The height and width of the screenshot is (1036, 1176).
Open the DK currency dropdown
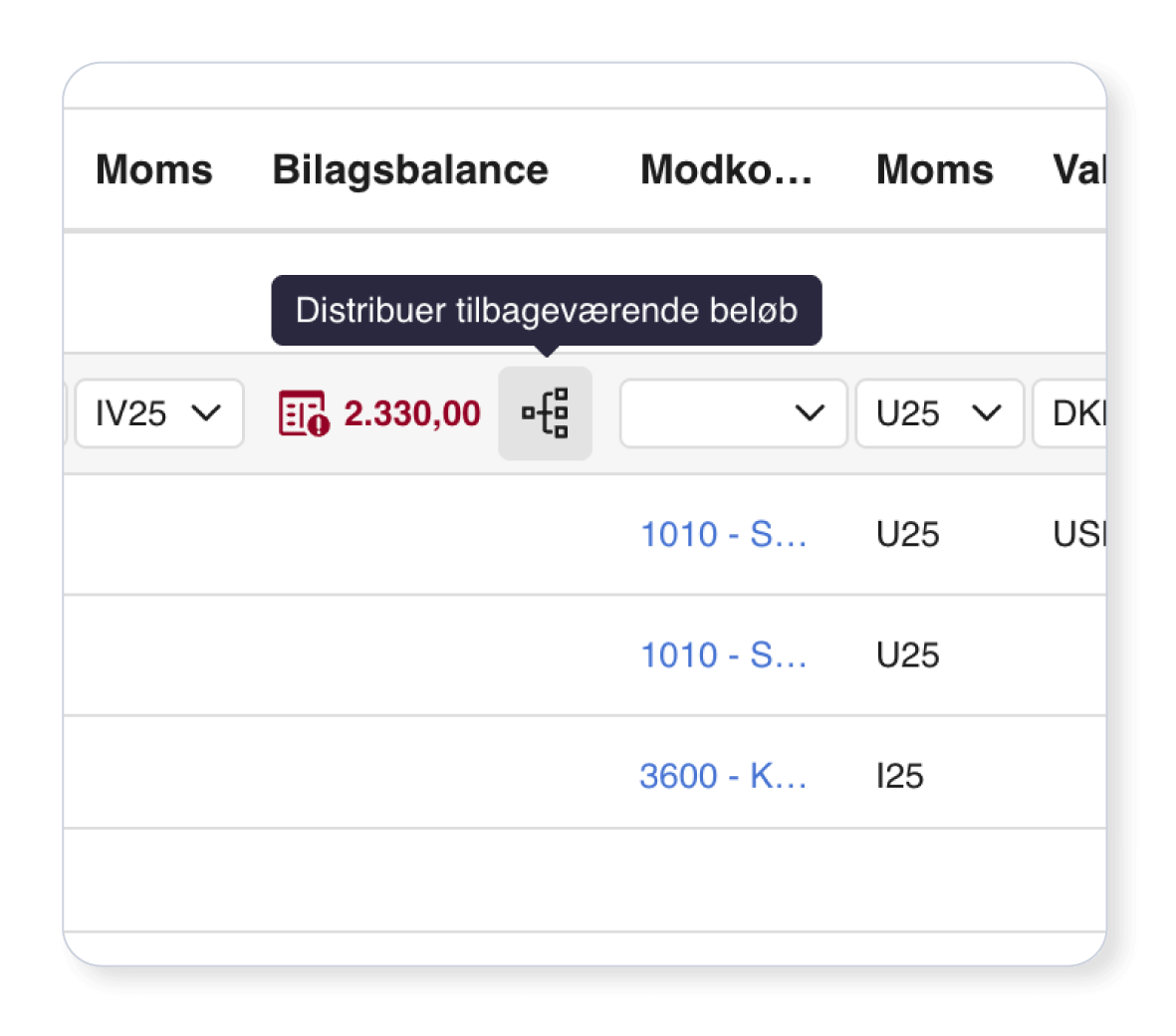click(x=1069, y=413)
